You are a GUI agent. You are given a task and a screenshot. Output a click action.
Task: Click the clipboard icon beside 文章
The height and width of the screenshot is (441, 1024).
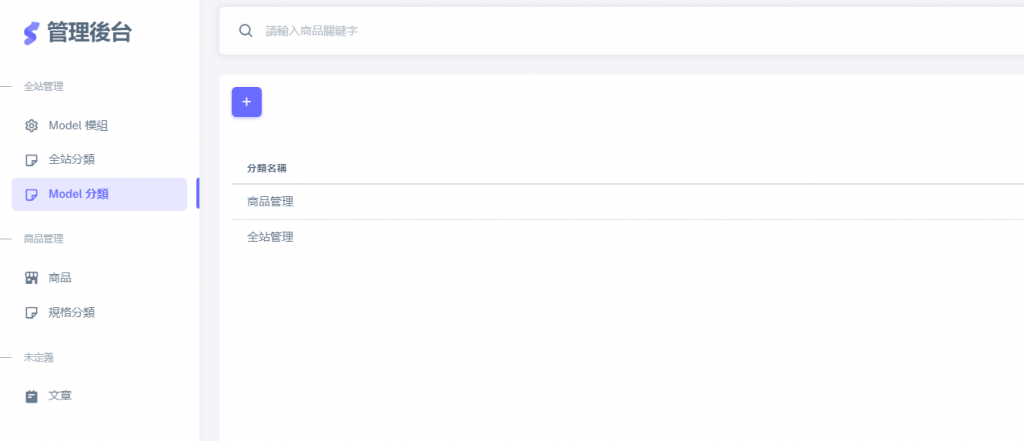(31, 397)
